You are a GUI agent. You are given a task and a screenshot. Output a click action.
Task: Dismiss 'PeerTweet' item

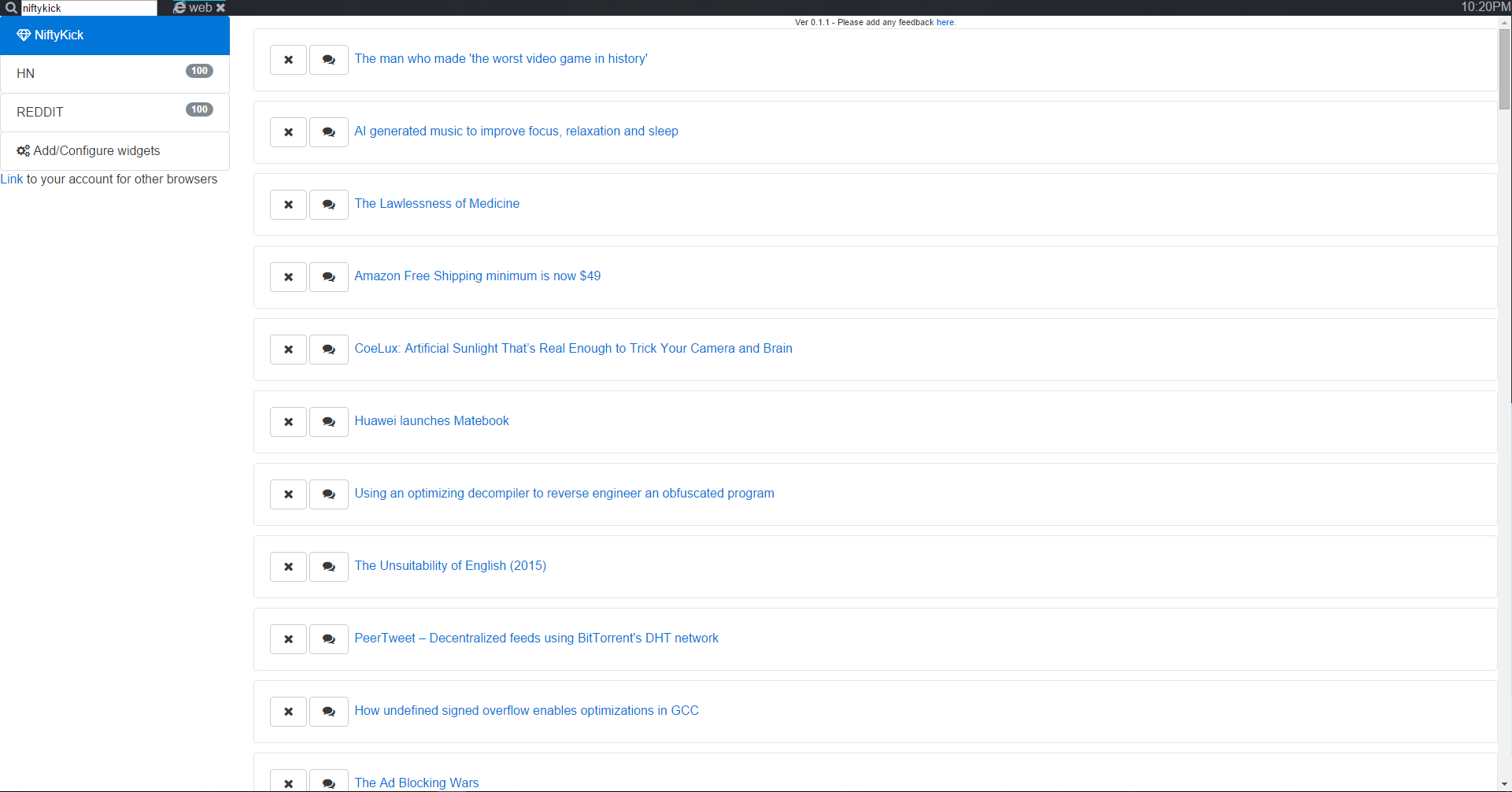[x=289, y=639]
